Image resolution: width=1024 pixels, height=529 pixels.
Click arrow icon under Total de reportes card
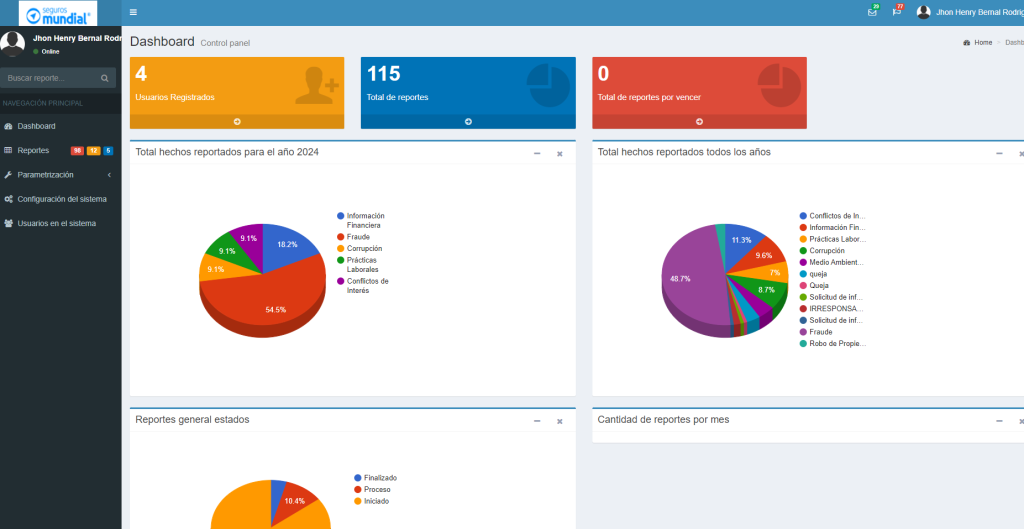pyautogui.click(x=468, y=121)
